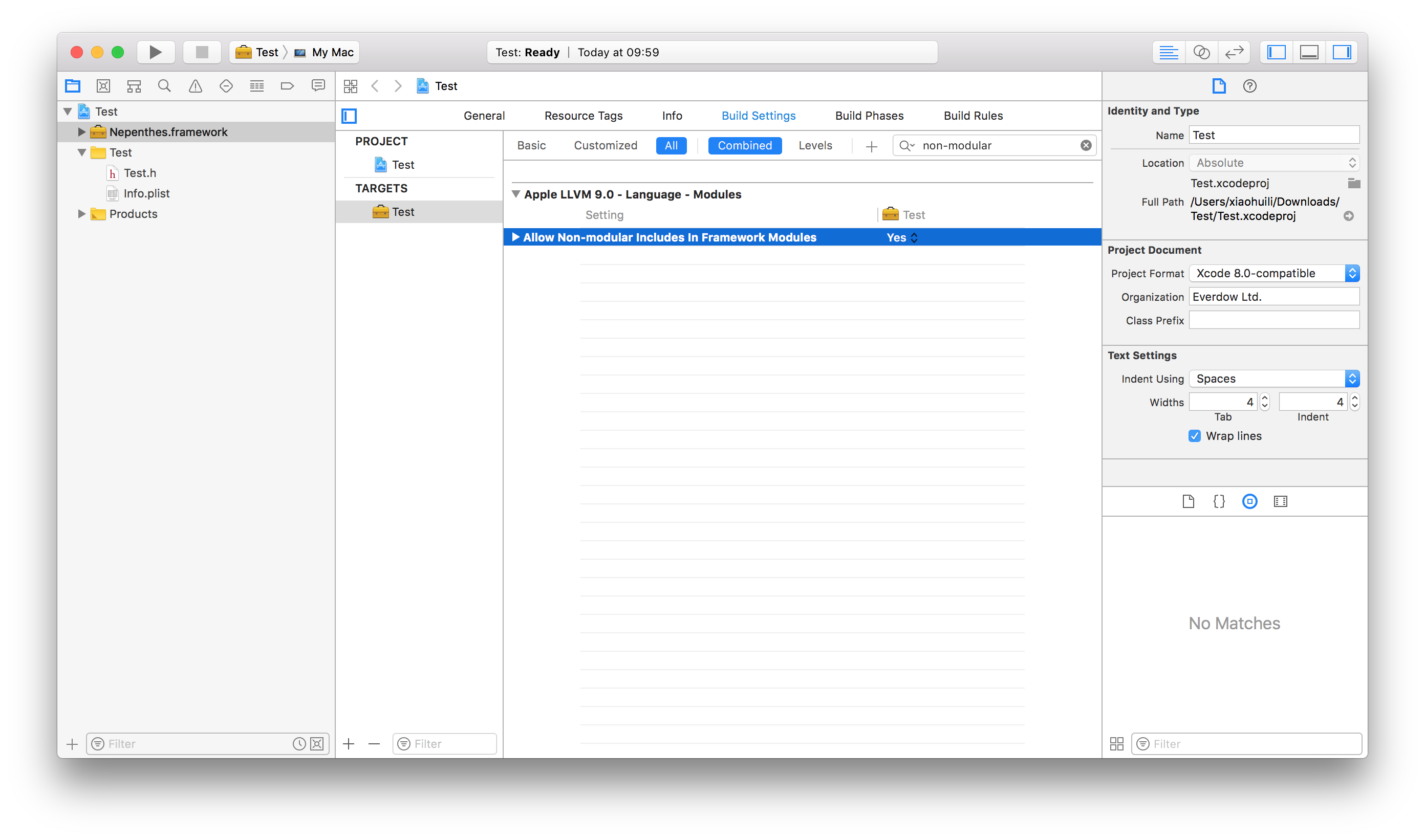The height and width of the screenshot is (840, 1425).
Task: Show the Object library
Action: (x=1249, y=501)
